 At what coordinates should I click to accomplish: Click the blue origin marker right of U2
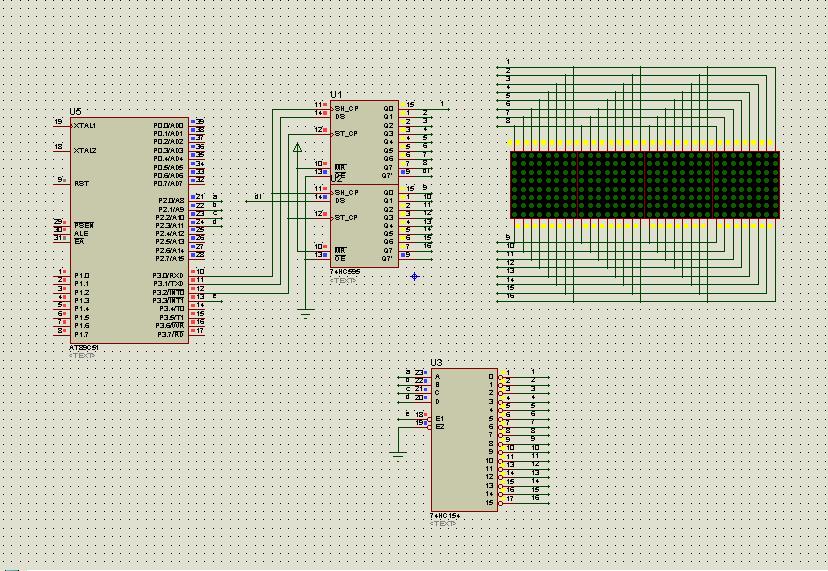pyautogui.click(x=414, y=276)
